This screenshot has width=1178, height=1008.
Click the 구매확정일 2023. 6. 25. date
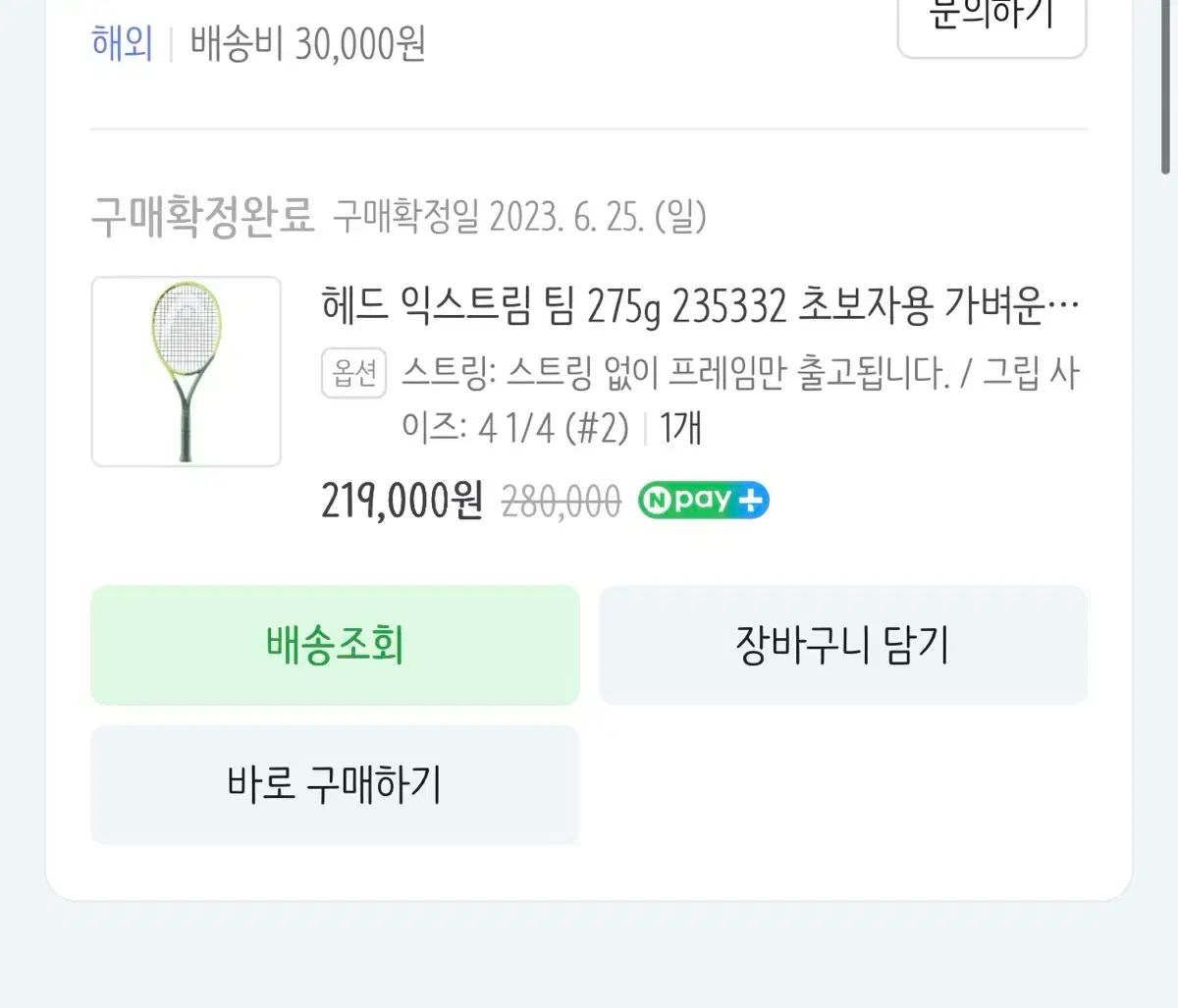click(x=519, y=216)
